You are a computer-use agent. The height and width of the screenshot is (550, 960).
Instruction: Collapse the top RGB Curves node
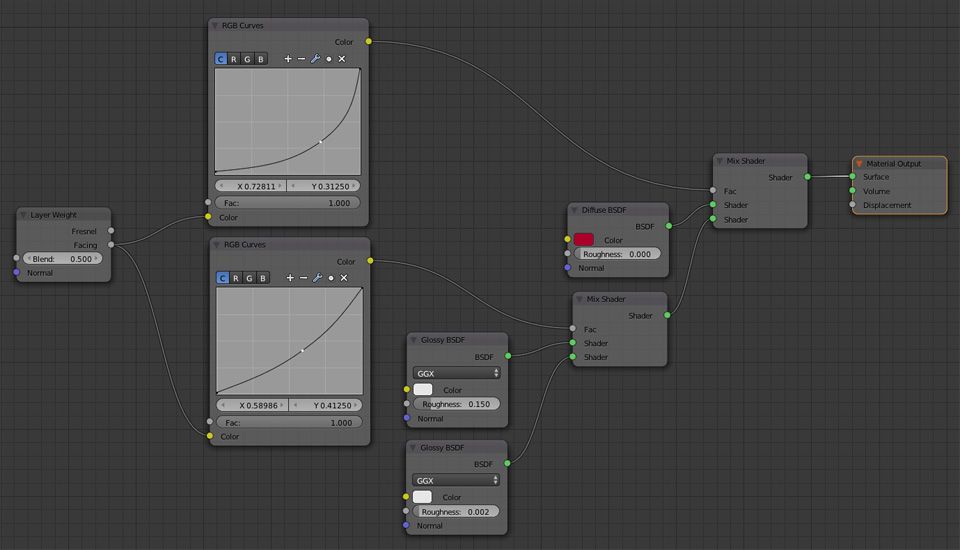(x=215, y=26)
